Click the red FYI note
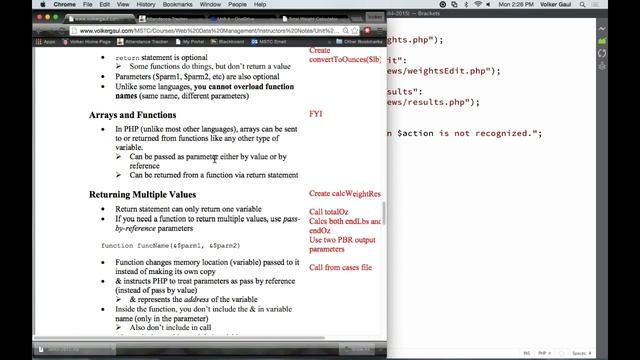The height and width of the screenshot is (360, 640). pyautogui.click(x=316, y=114)
